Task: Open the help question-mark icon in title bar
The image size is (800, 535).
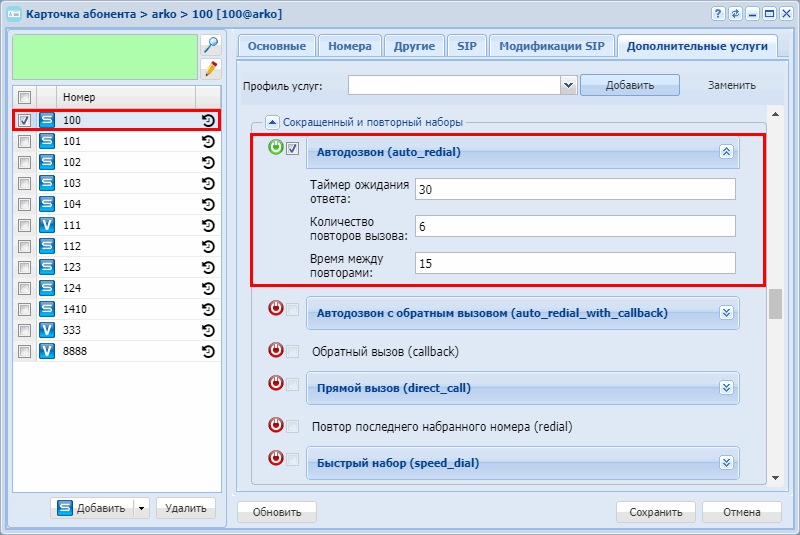Action: pos(718,14)
